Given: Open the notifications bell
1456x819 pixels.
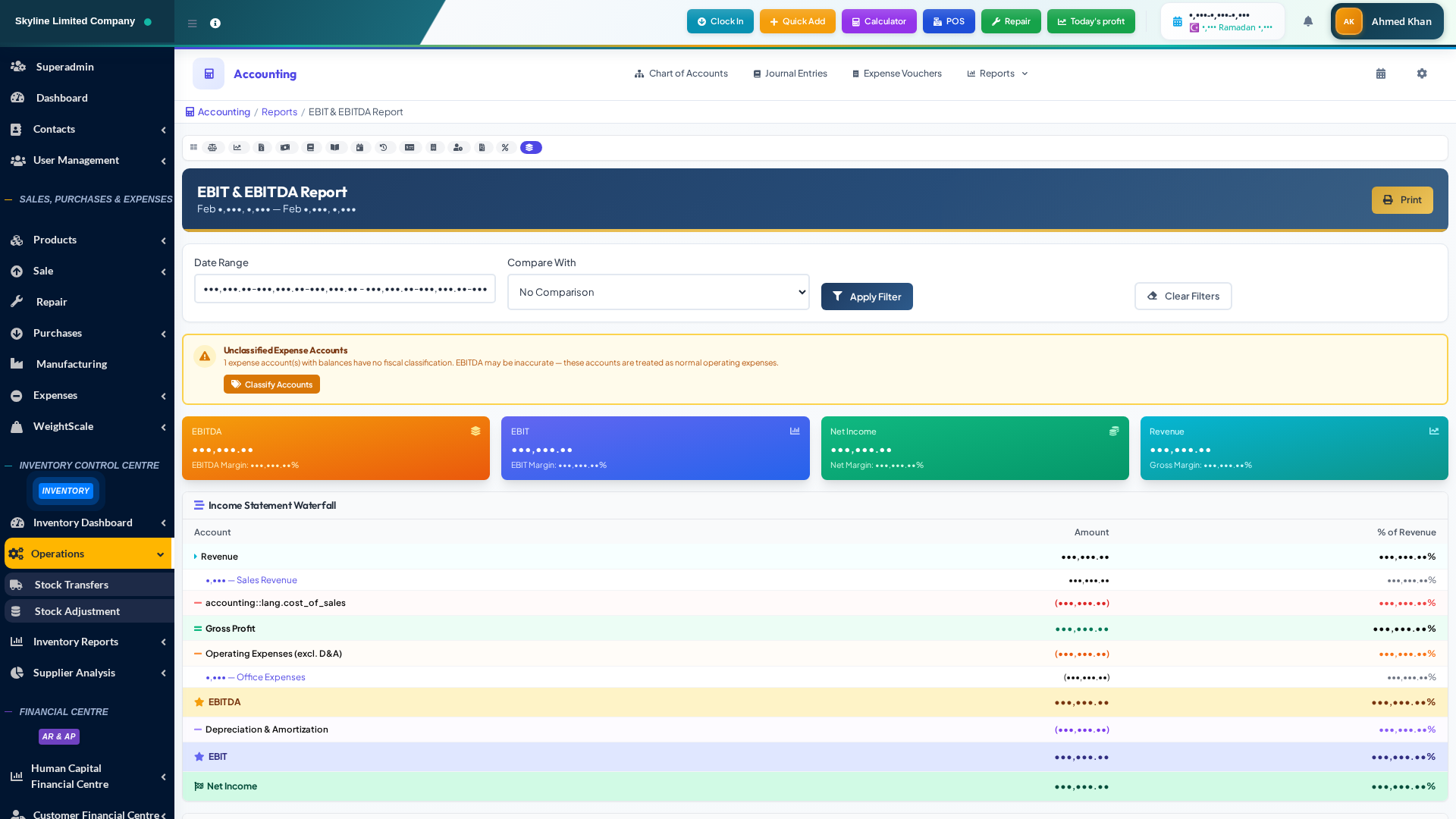Looking at the screenshot, I should pyautogui.click(x=1308, y=21).
